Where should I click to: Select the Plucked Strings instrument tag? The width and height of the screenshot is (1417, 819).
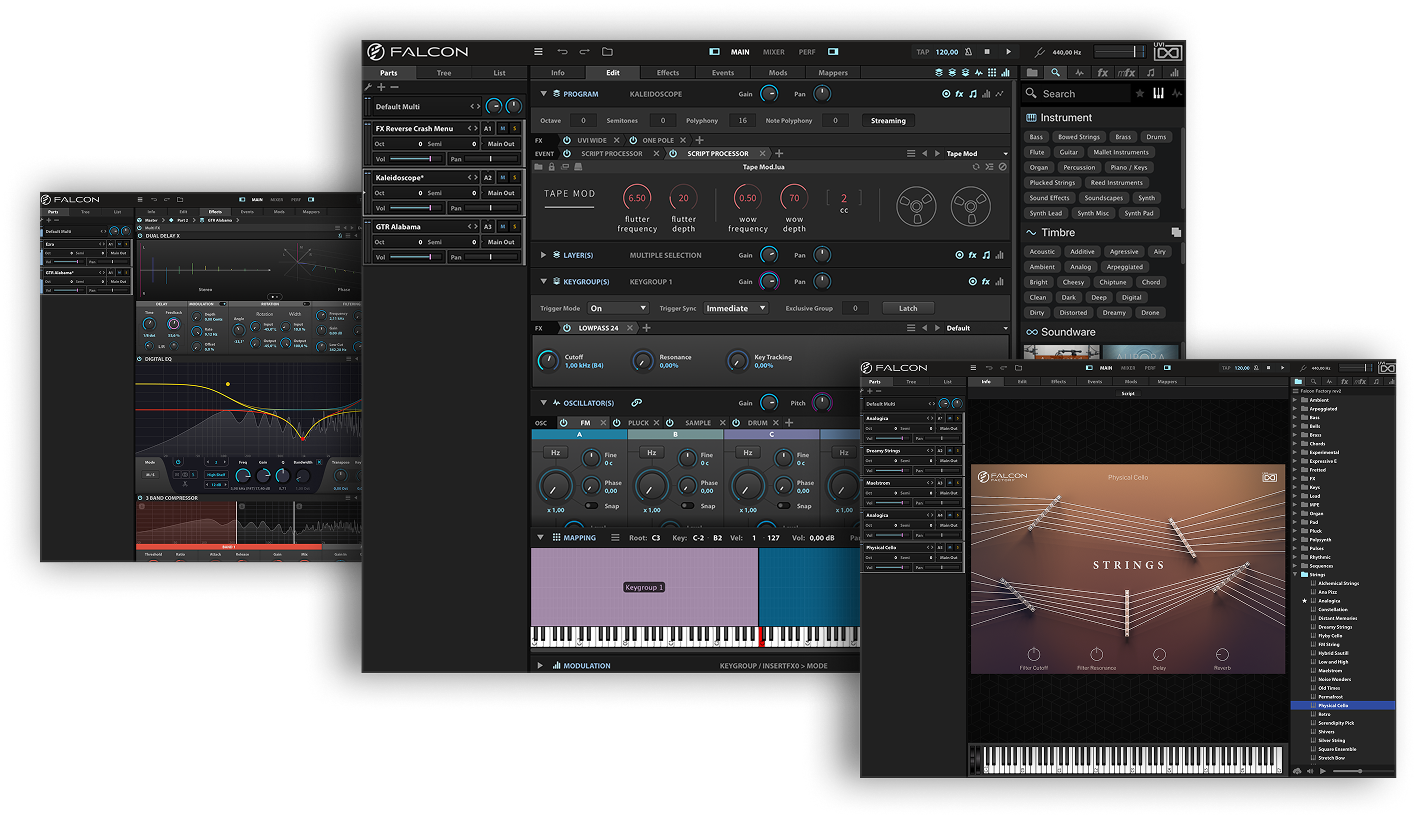[x=1052, y=183]
